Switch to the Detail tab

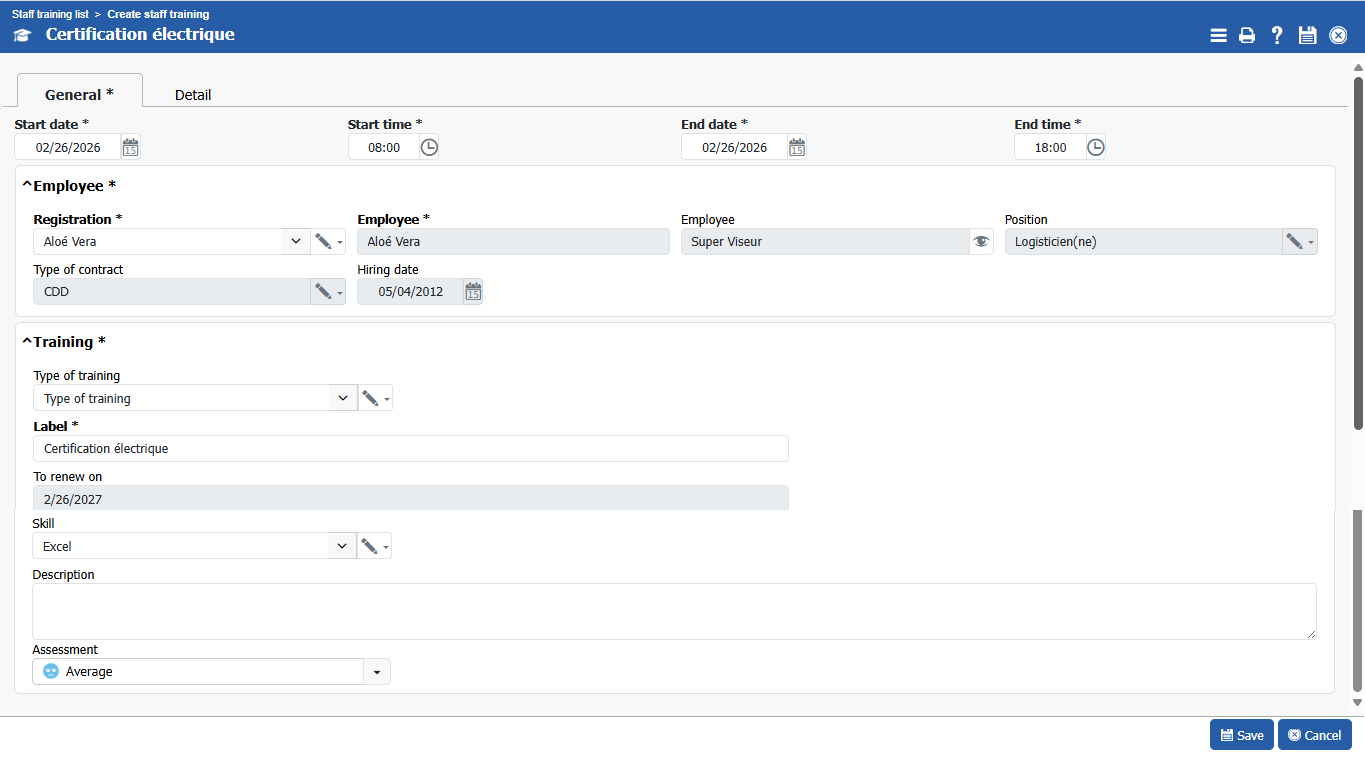[193, 95]
